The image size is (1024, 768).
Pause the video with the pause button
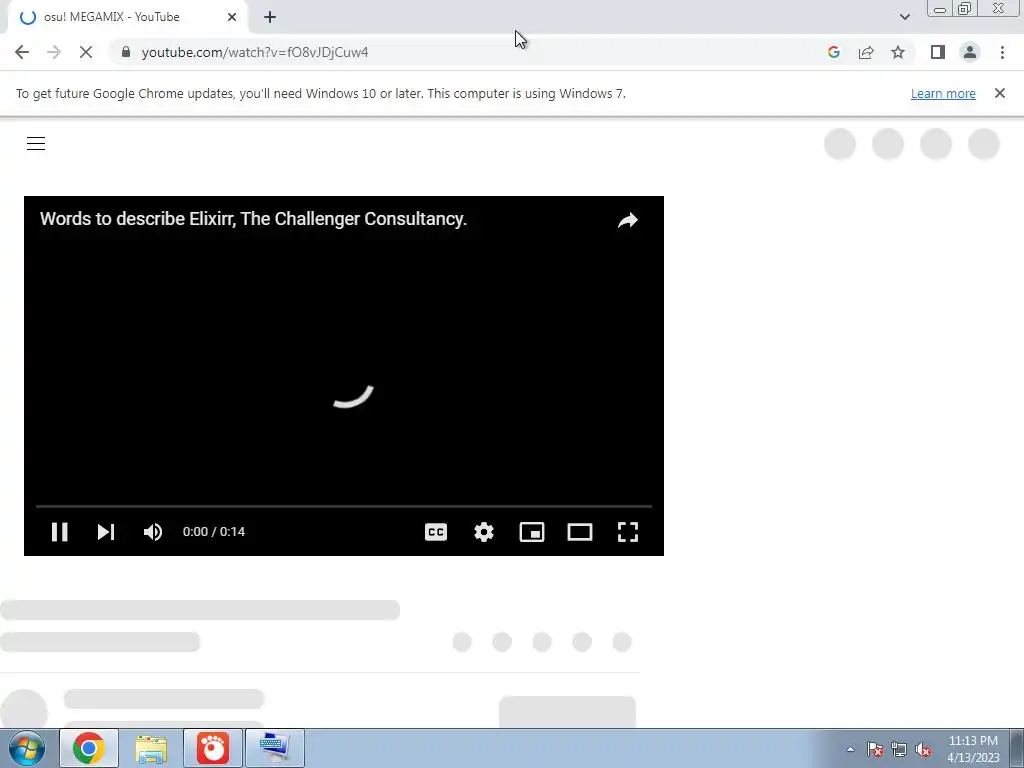click(x=59, y=532)
